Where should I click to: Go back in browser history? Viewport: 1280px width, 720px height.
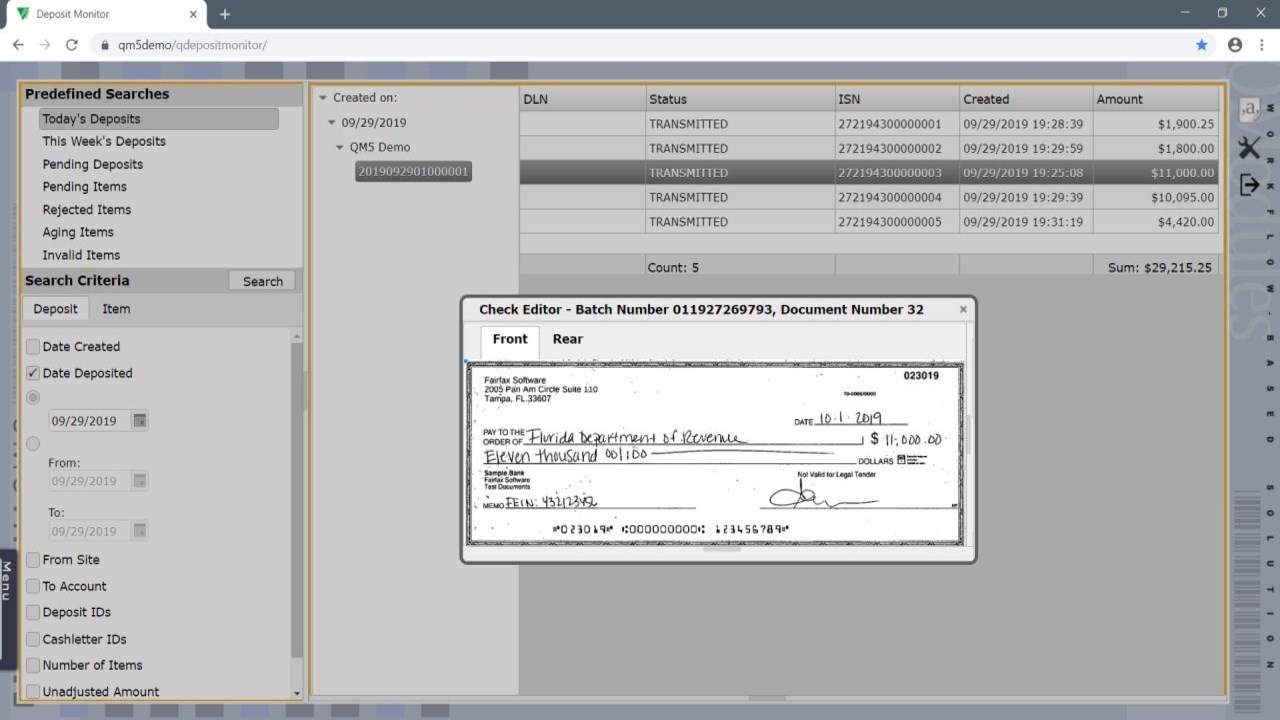[x=18, y=45]
